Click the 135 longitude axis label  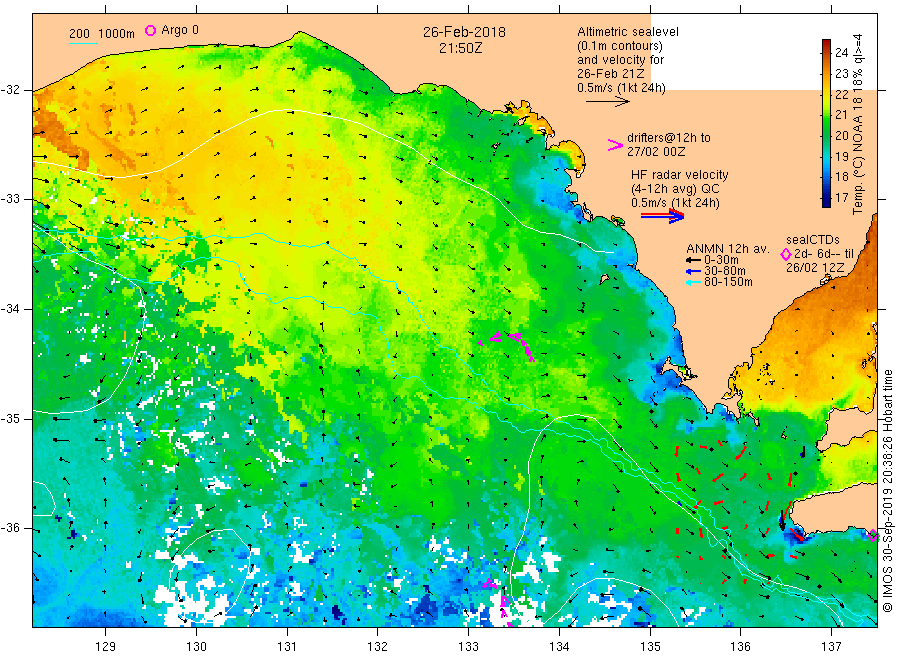[650, 646]
